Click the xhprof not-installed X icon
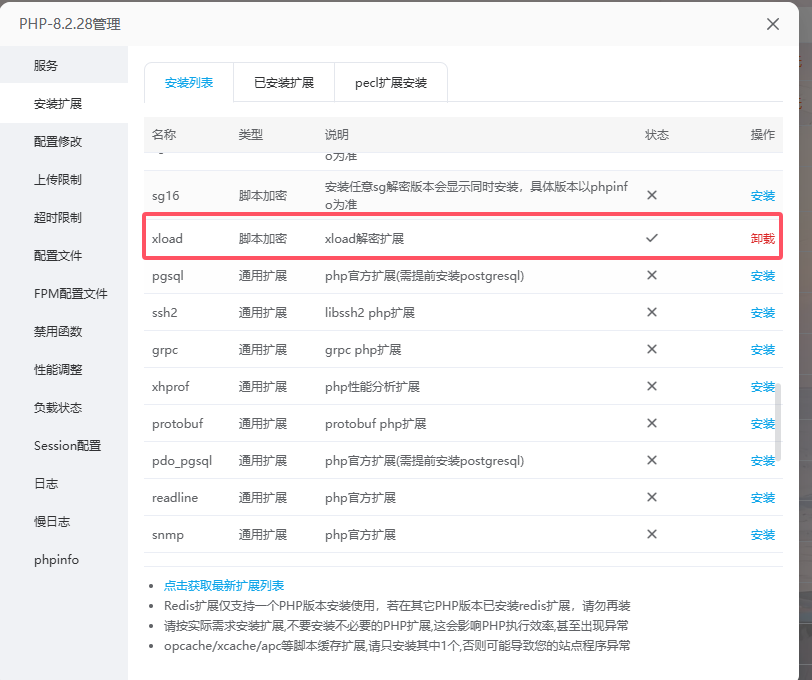The image size is (812, 680). point(652,387)
